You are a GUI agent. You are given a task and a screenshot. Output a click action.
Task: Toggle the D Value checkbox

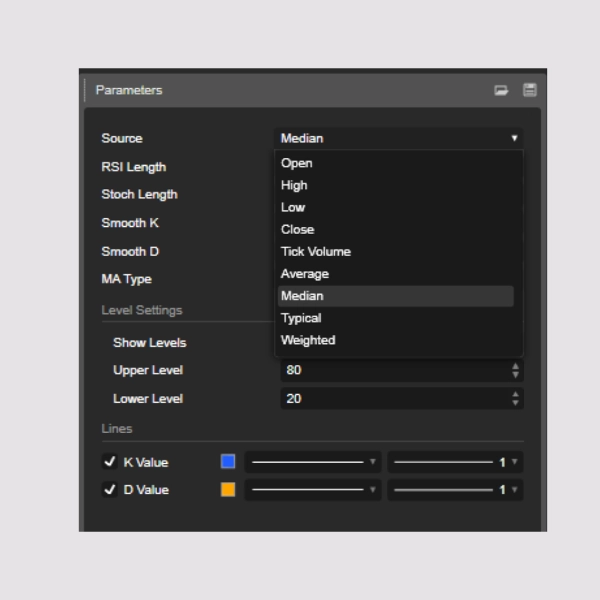(110, 490)
